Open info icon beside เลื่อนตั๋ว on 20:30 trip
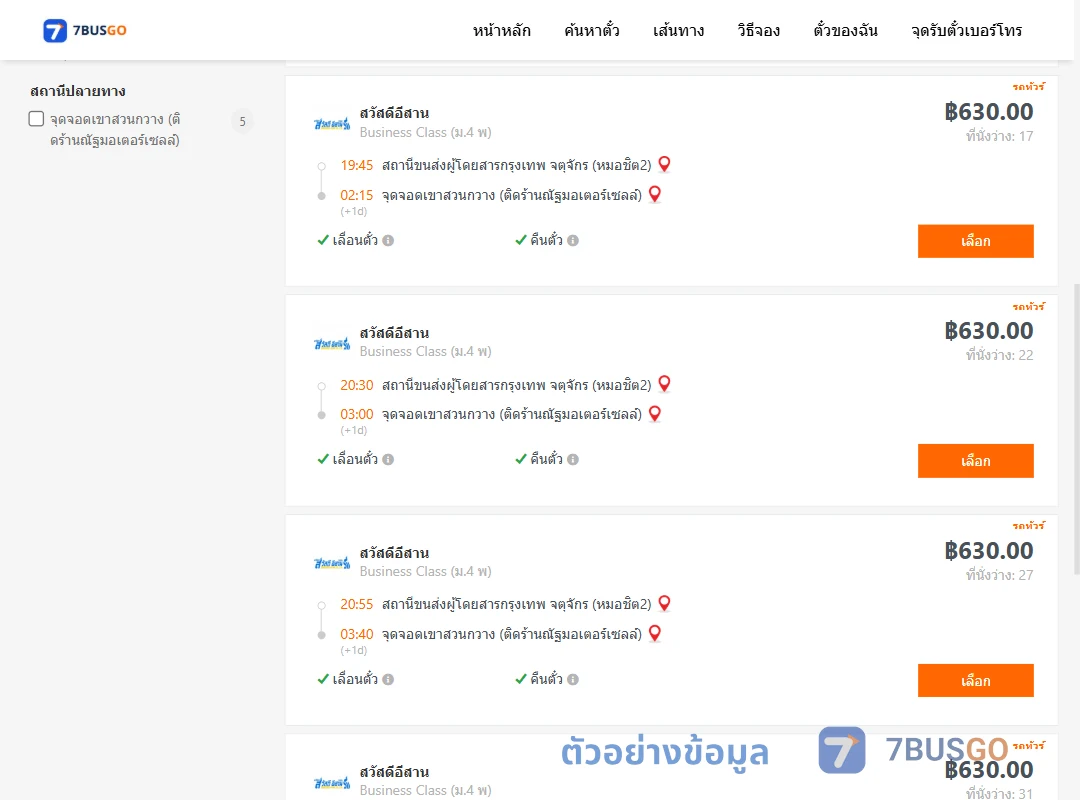The image size is (1080, 800). 388,460
